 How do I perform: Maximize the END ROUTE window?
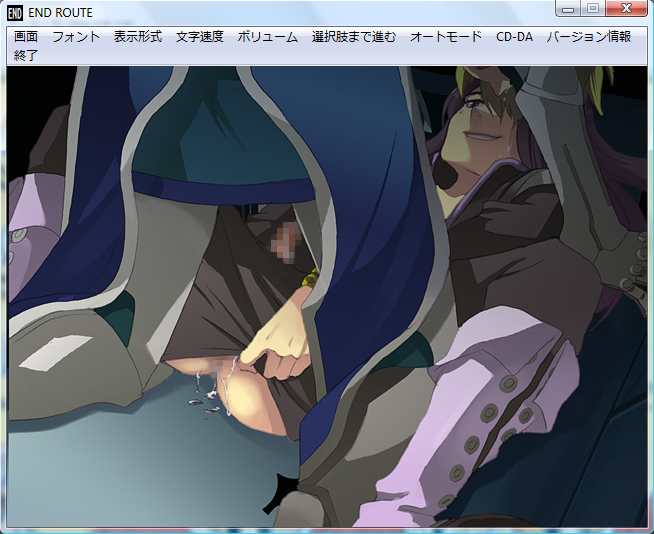tap(593, 9)
